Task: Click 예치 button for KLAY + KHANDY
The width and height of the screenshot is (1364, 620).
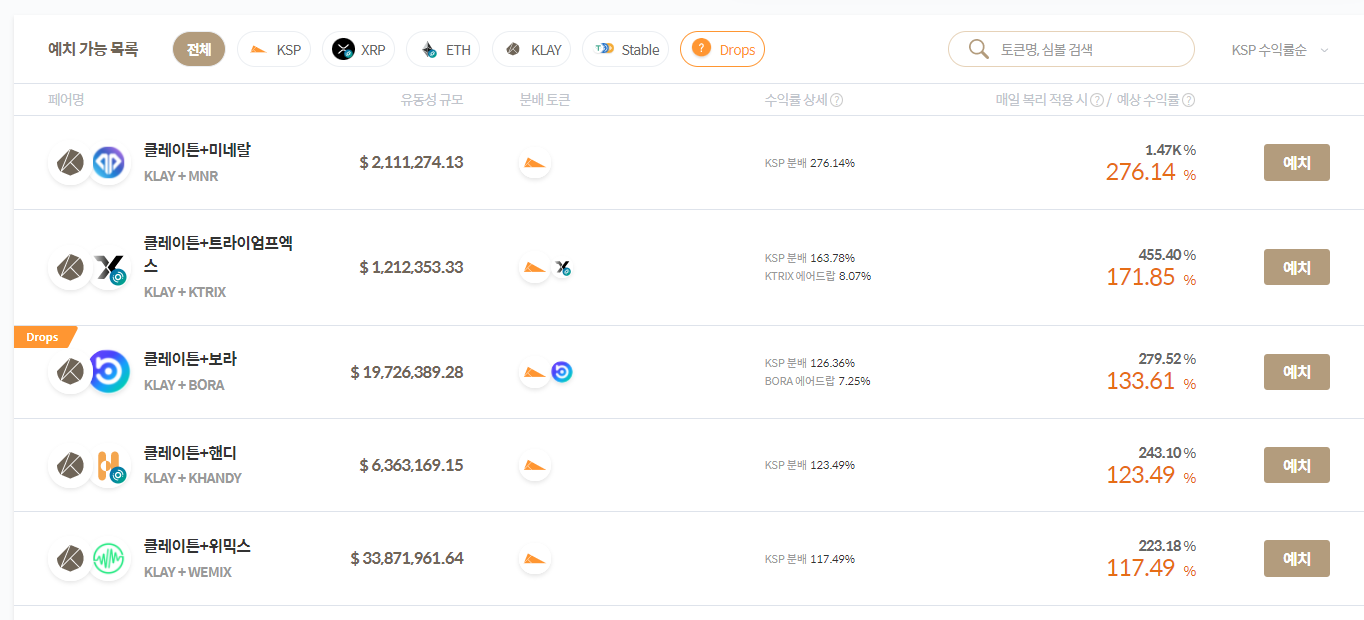Action: (1297, 465)
